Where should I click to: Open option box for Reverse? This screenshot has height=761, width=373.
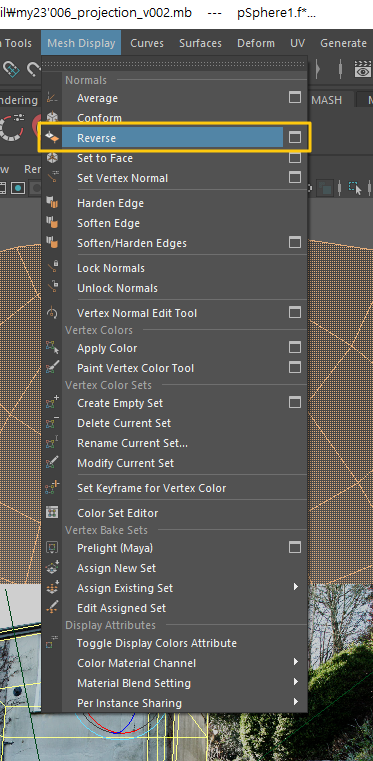[295, 138]
